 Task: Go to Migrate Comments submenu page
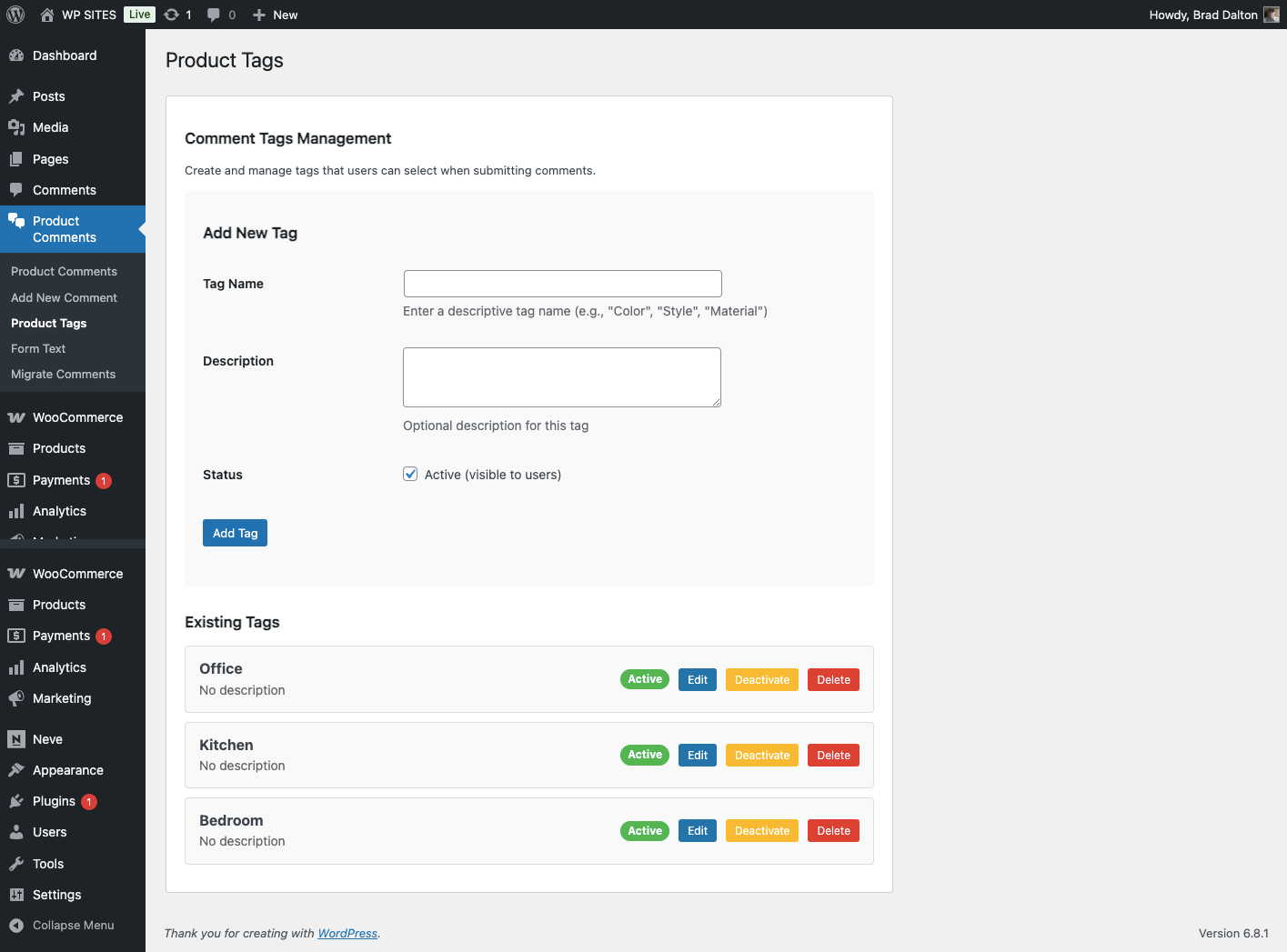tap(63, 374)
